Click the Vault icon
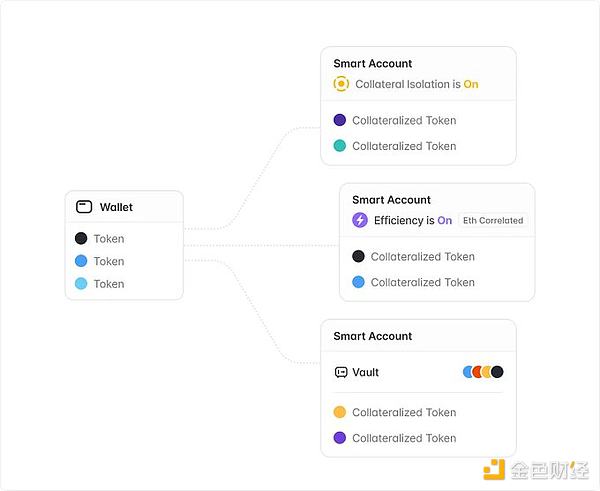 [x=341, y=372]
